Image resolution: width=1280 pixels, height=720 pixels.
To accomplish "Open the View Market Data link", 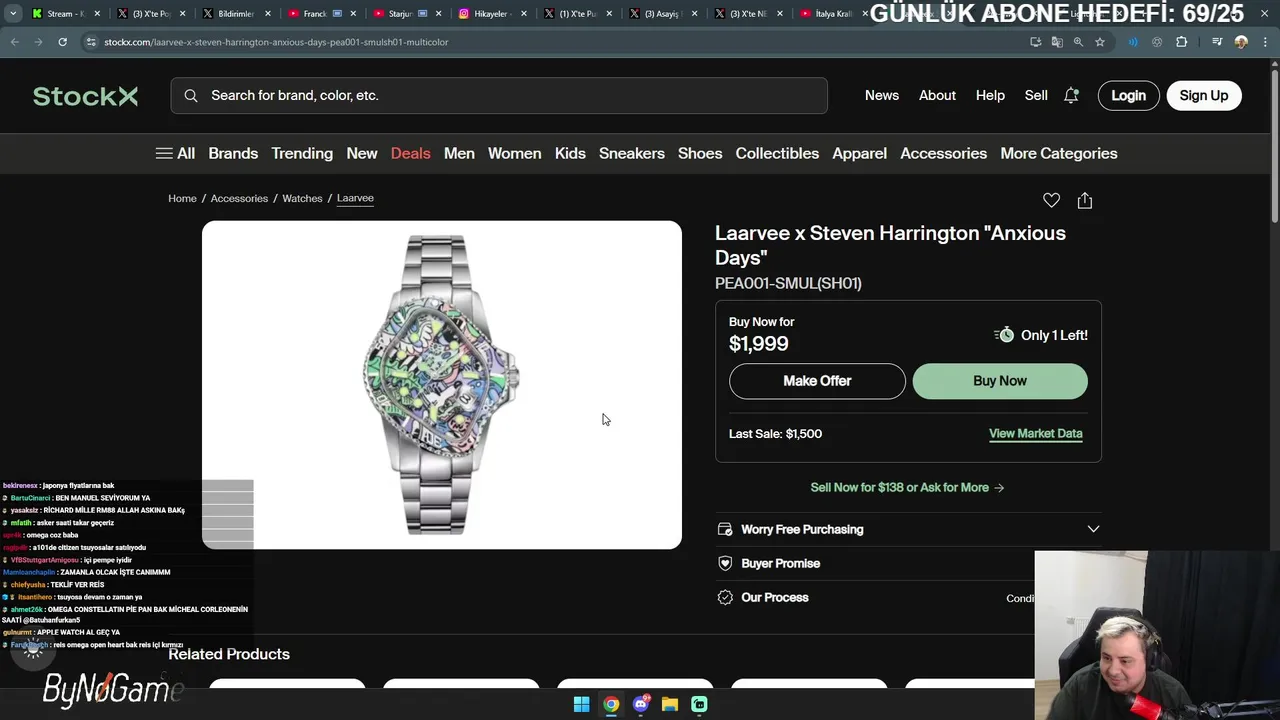I will [1035, 433].
